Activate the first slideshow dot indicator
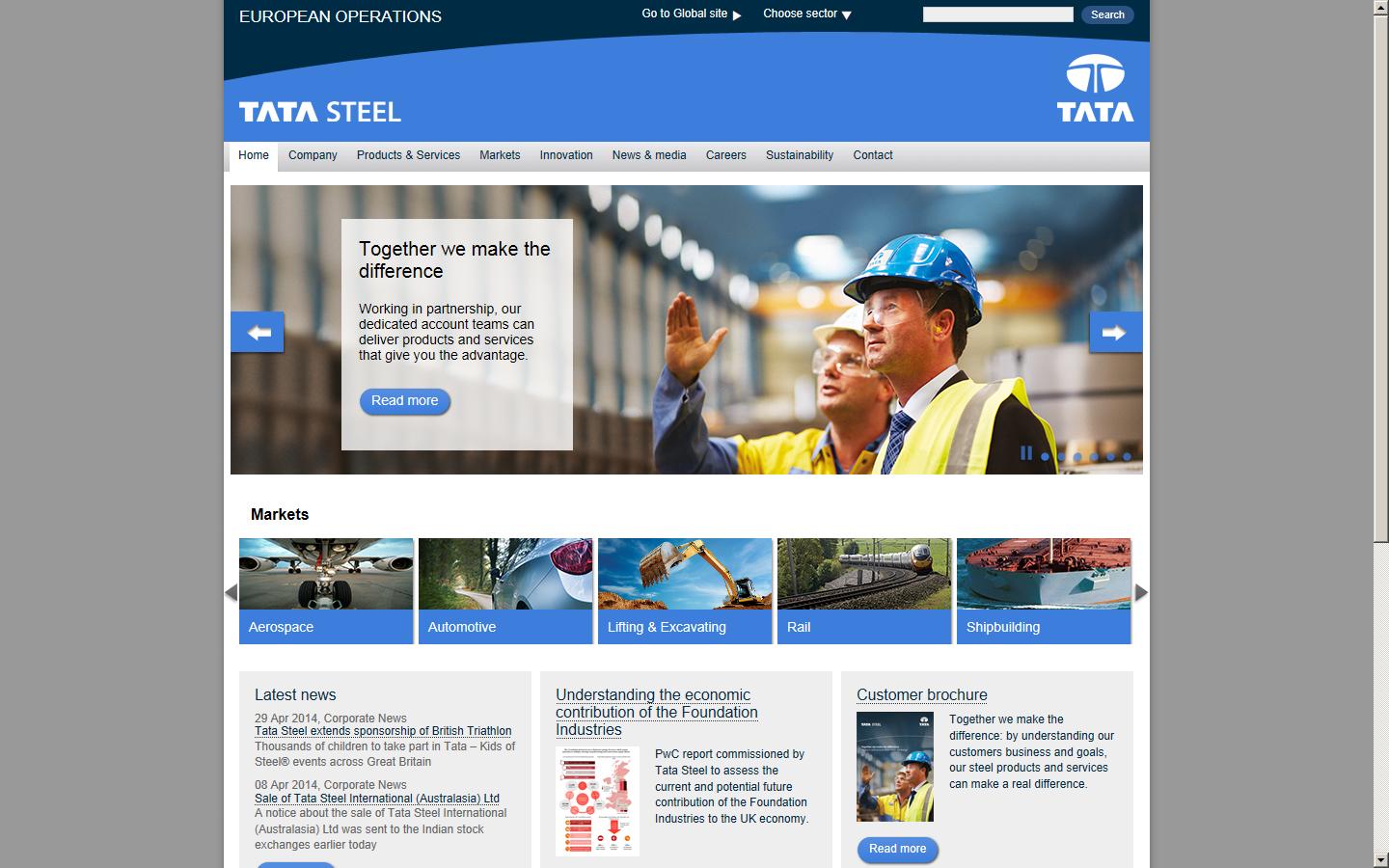This screenshot has height=868, width=1389. 1044,454
